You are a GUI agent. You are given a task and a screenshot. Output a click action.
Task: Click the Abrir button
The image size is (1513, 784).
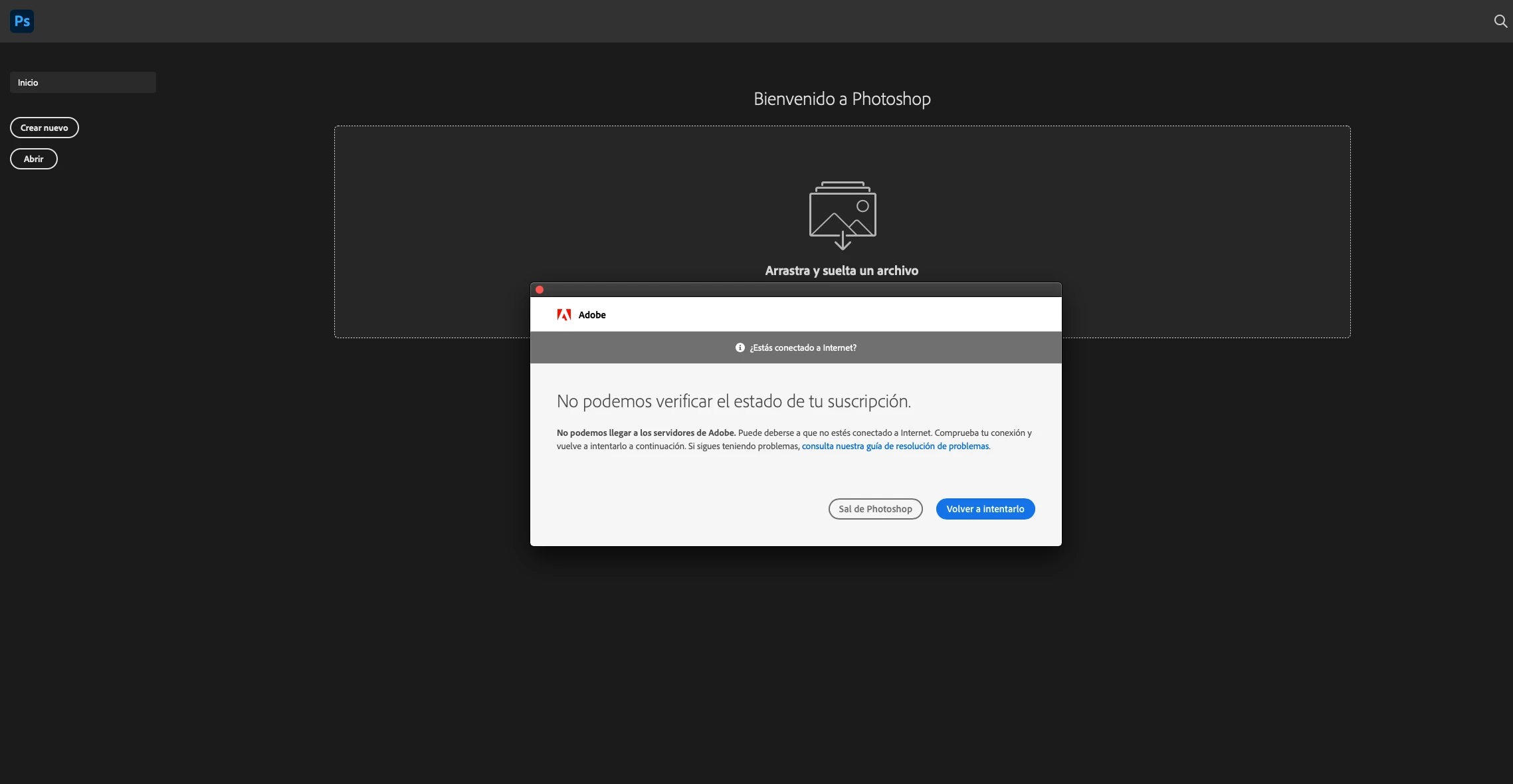click(x=34, y=159)
